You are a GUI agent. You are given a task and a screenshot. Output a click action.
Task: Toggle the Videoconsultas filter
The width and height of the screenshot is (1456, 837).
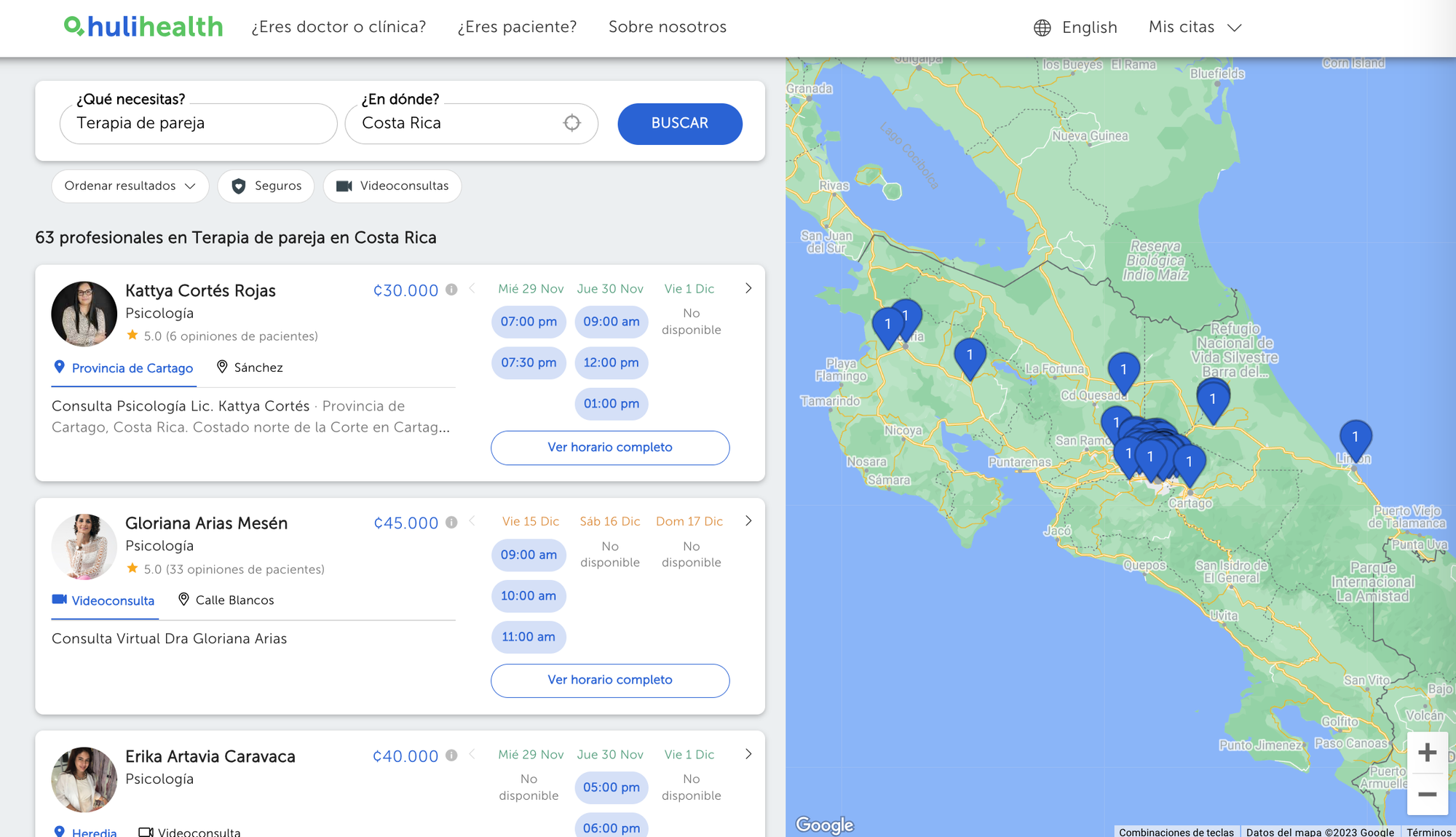[x=392, y=186]
